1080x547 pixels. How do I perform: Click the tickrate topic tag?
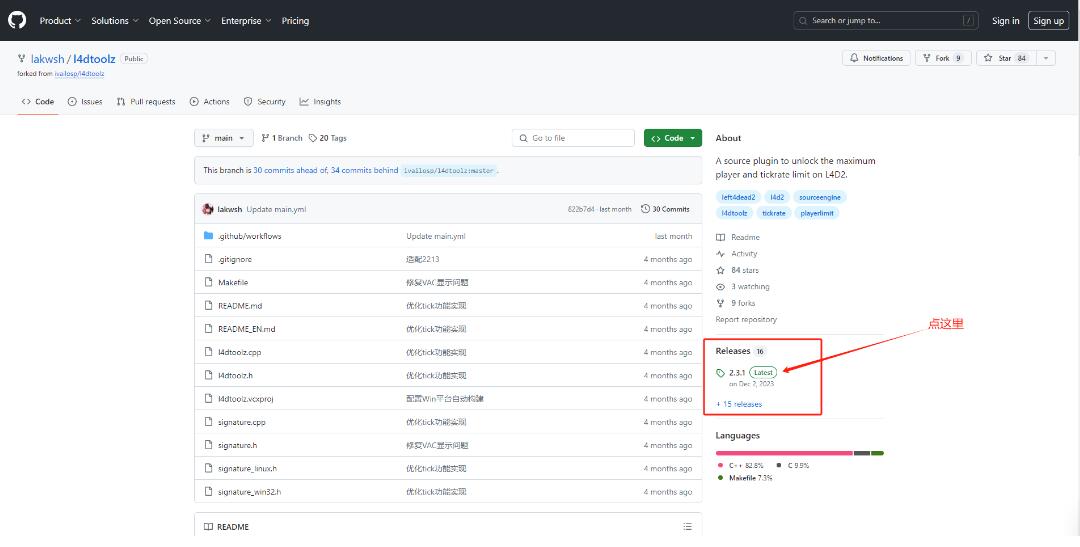coord(773,213)
